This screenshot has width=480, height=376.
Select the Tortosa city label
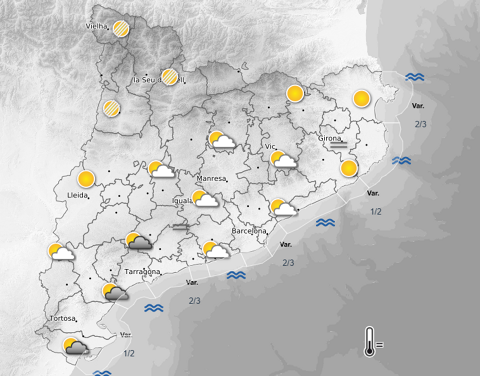pos(63,318)
